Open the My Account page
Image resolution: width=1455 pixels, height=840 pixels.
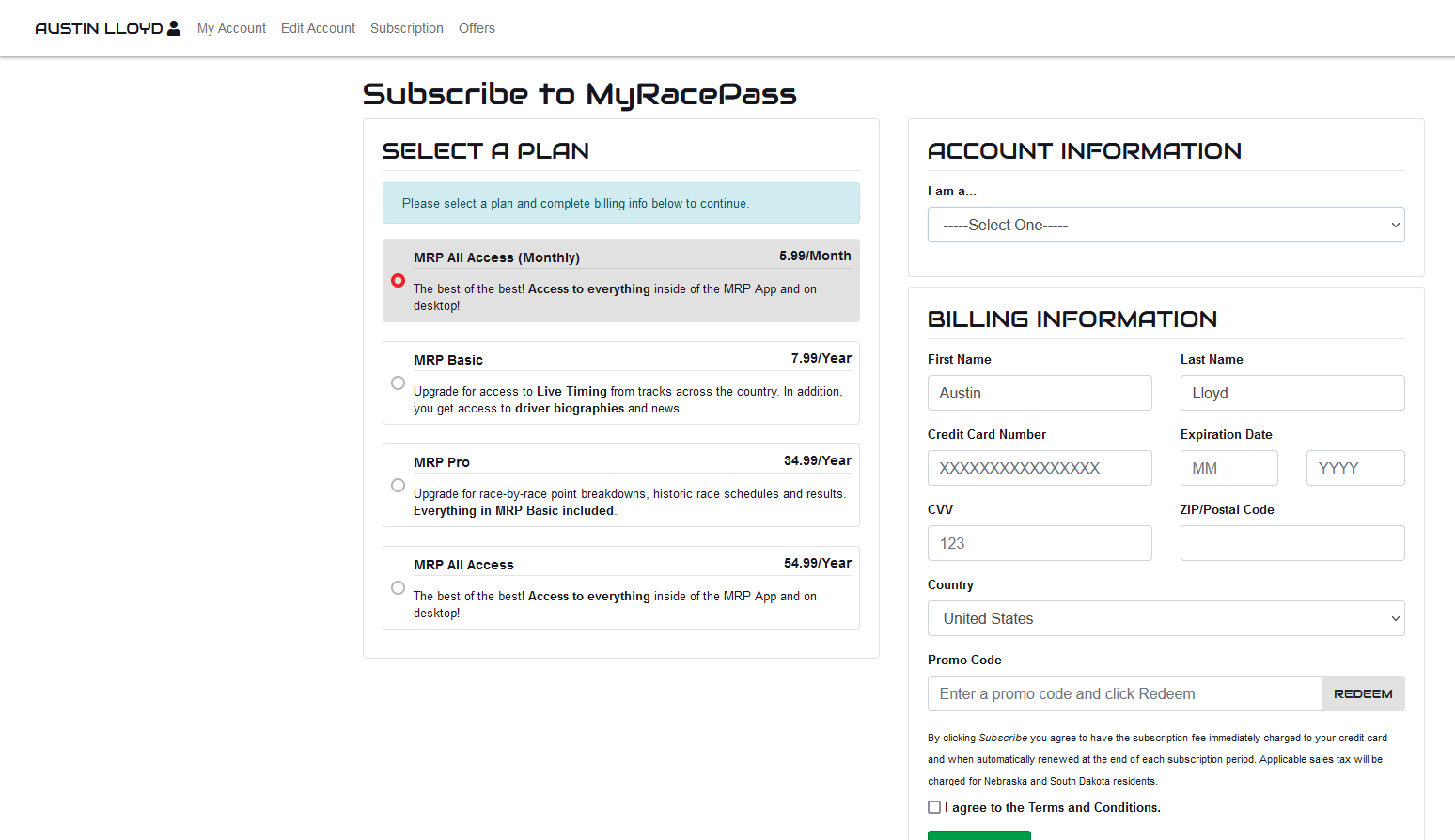(231, 28)
